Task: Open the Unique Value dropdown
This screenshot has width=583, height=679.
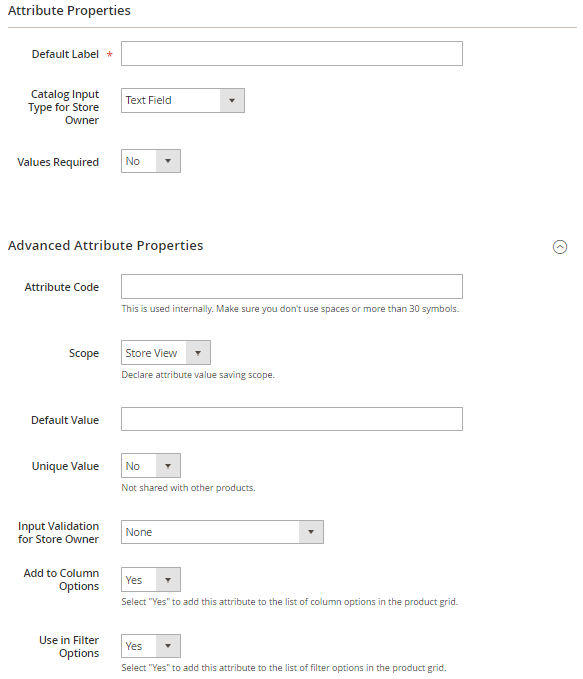Action: tap(151, 466)
